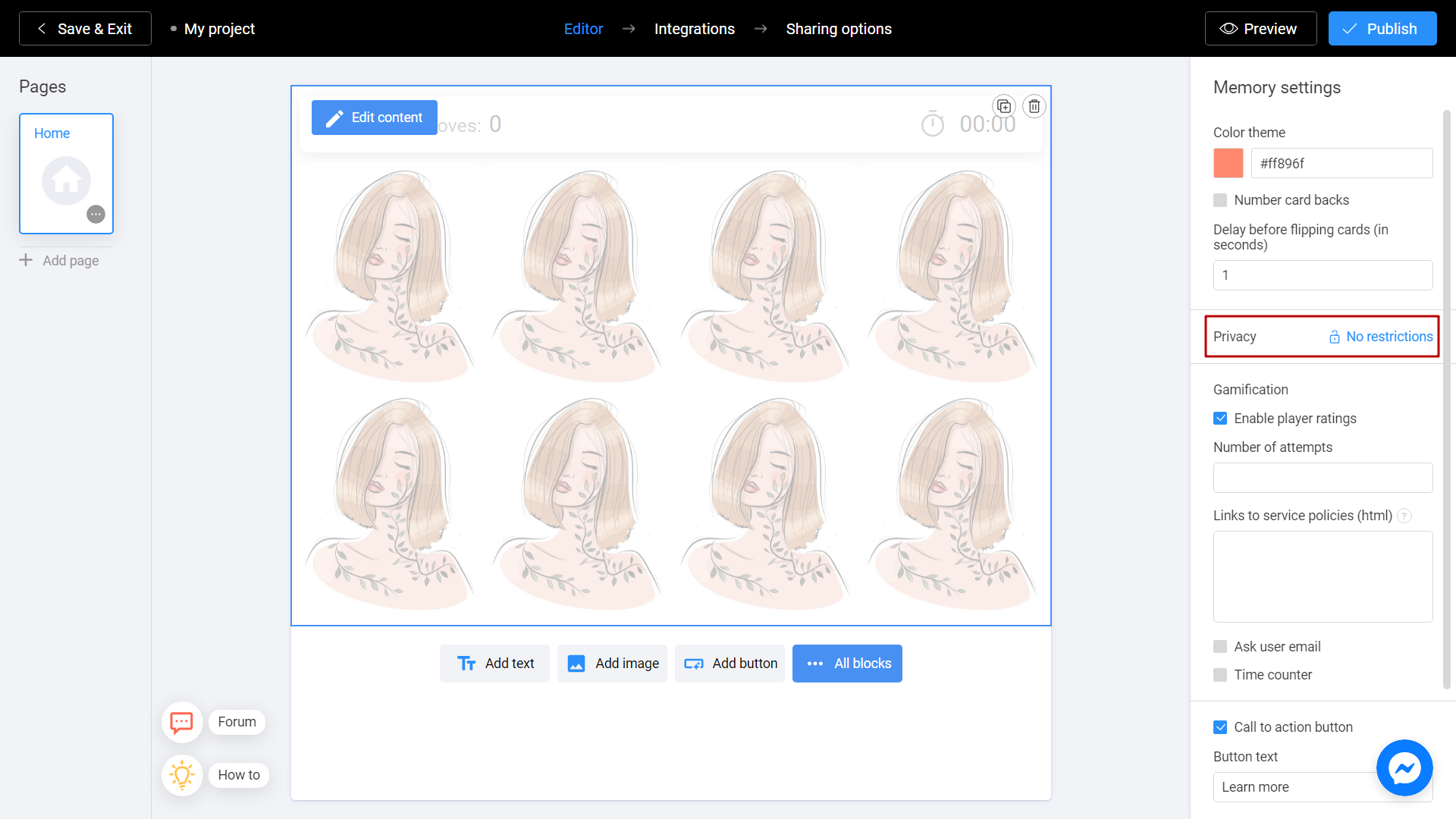Enable the Time counter checkbox
Screen dimensions: 1456x819
1220,674
